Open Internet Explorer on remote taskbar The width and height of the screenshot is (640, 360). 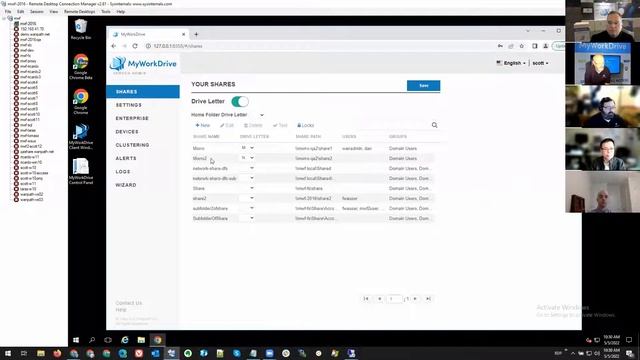125,340
